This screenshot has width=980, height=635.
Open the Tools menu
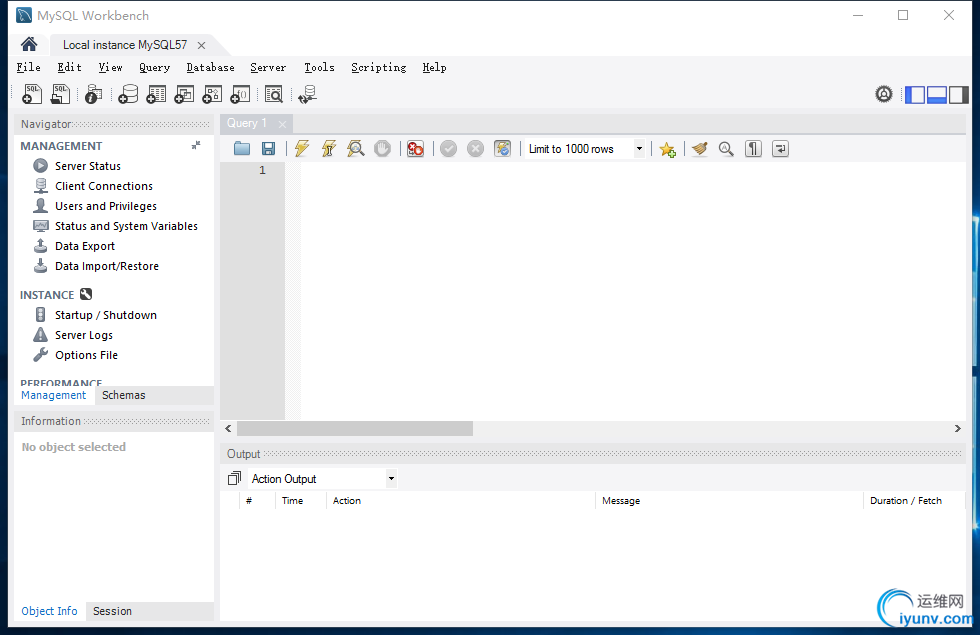point(319,68)
